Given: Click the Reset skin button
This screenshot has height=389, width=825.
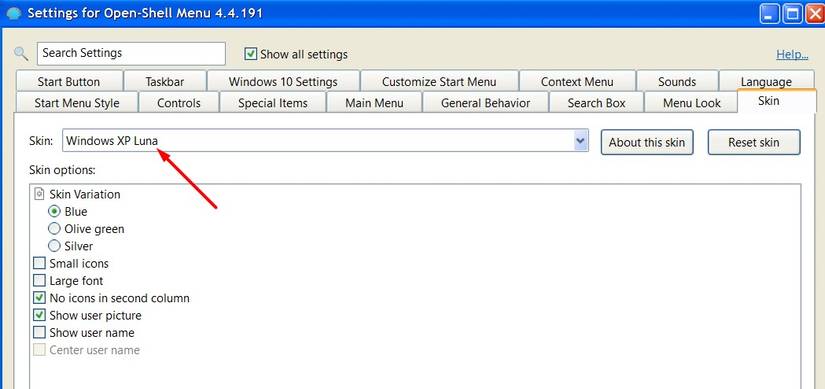Looking at the screenshot, I should (754, 142).
